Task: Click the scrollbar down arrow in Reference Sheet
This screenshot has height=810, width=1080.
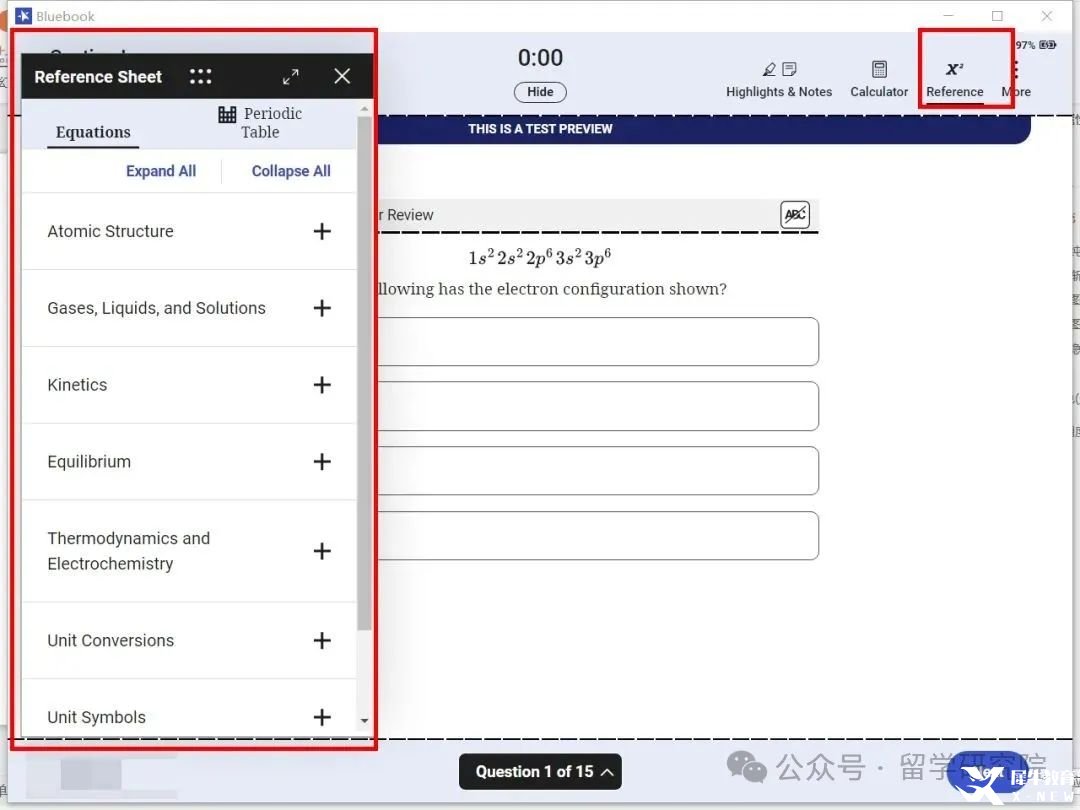Action: (364, 720)
